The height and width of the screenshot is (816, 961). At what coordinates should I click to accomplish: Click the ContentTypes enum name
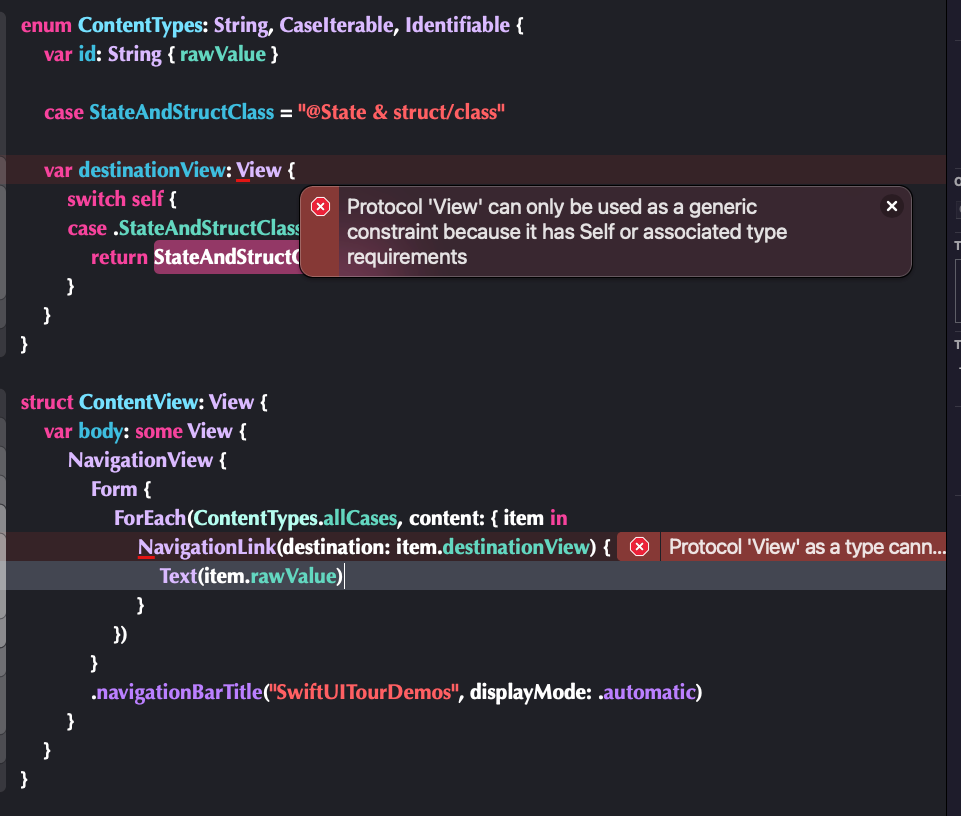coord(140,25)
